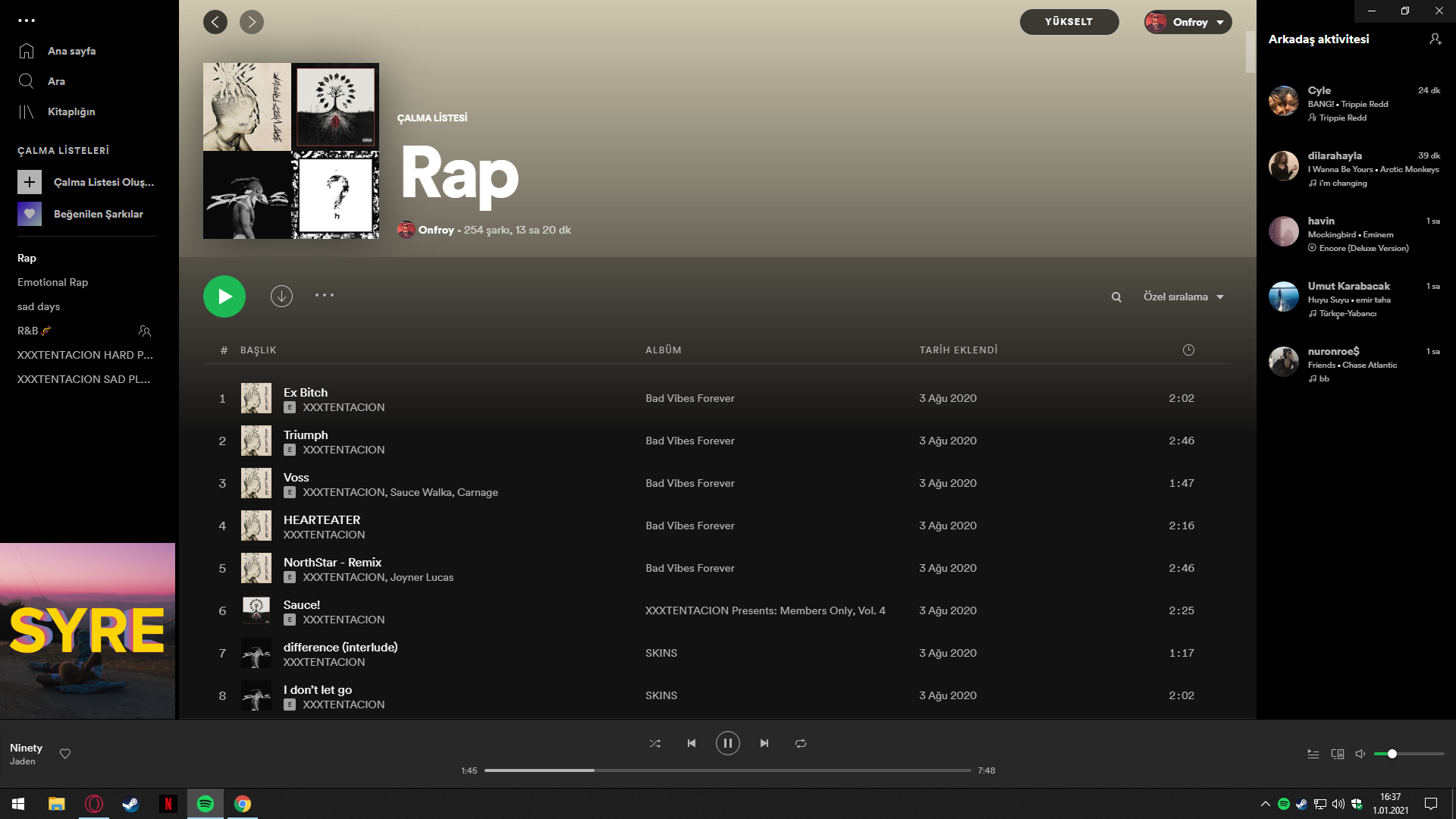Open connect to a device icon

click(1338, 754)
